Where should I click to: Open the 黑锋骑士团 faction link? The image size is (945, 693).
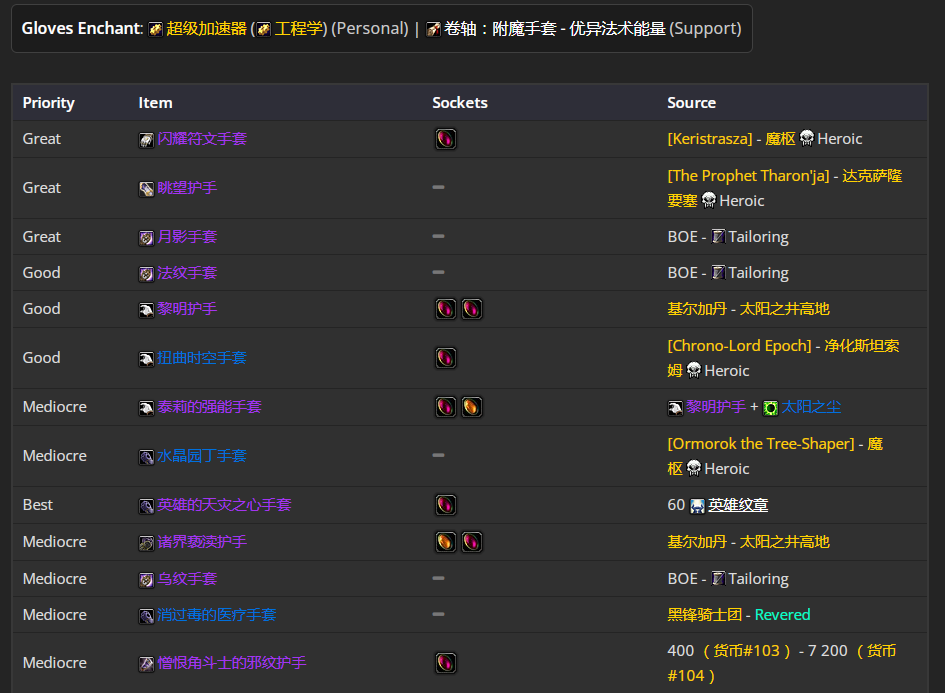[705, 615]
